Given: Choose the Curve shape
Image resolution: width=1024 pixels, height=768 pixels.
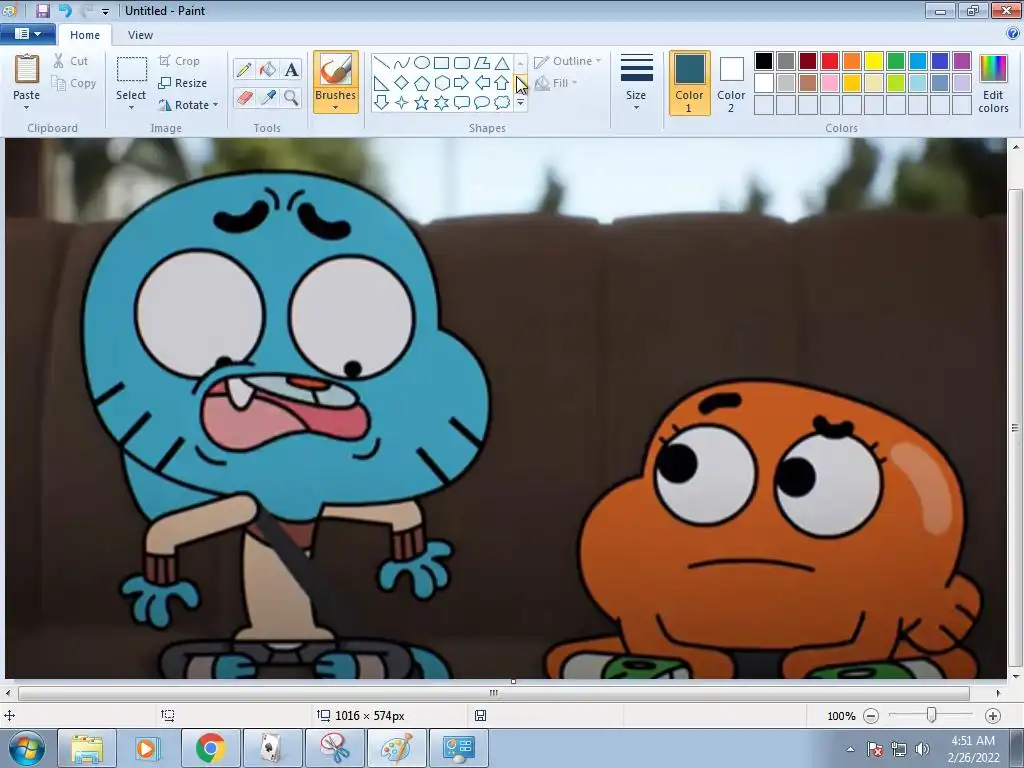Looking at the screenshot, I should point(402,63).
